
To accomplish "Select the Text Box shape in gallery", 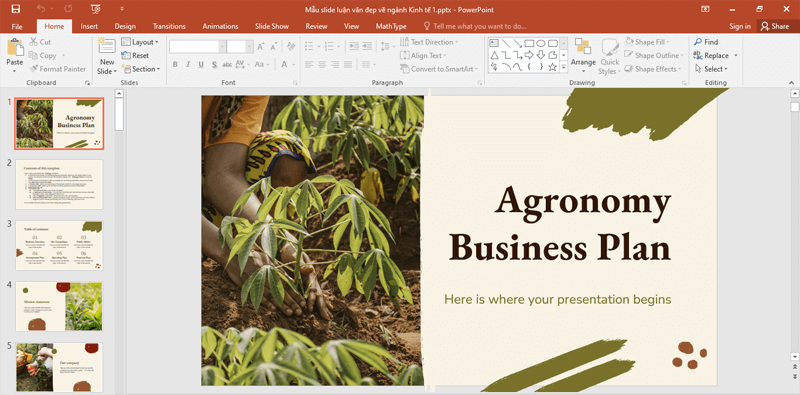I will tap(494, 43).
